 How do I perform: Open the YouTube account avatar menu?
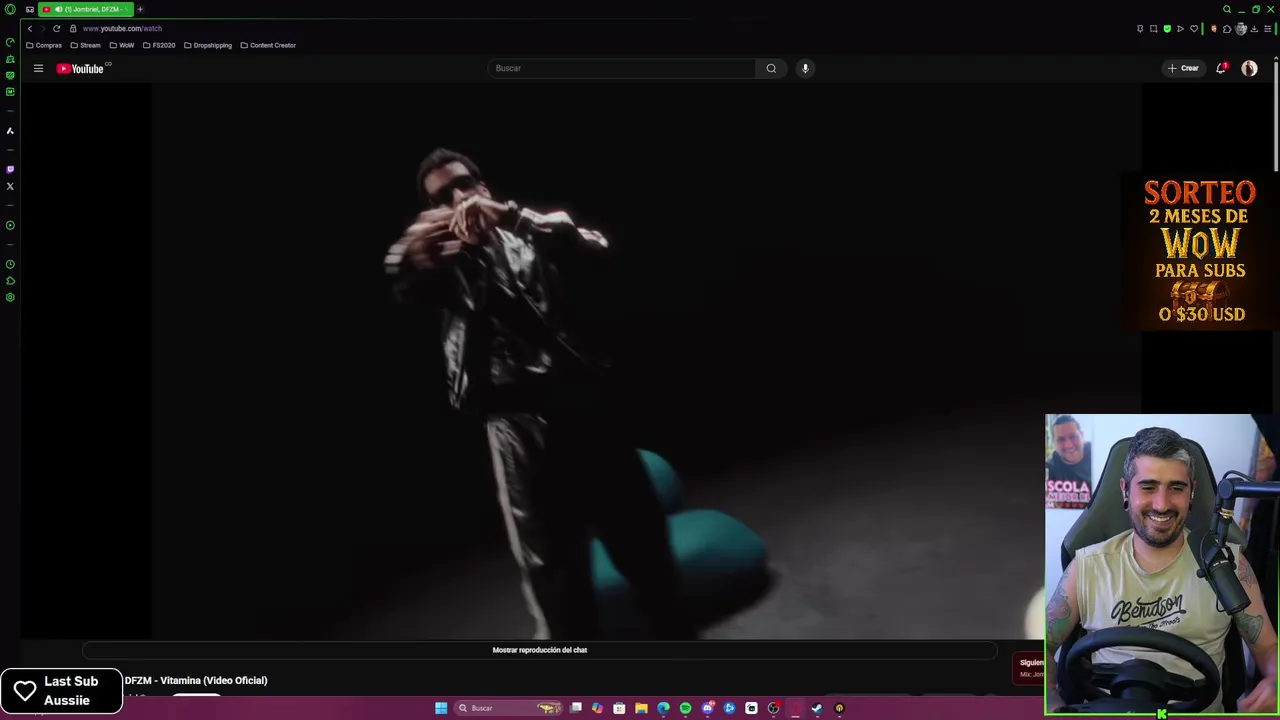(x=1249, y=68)
